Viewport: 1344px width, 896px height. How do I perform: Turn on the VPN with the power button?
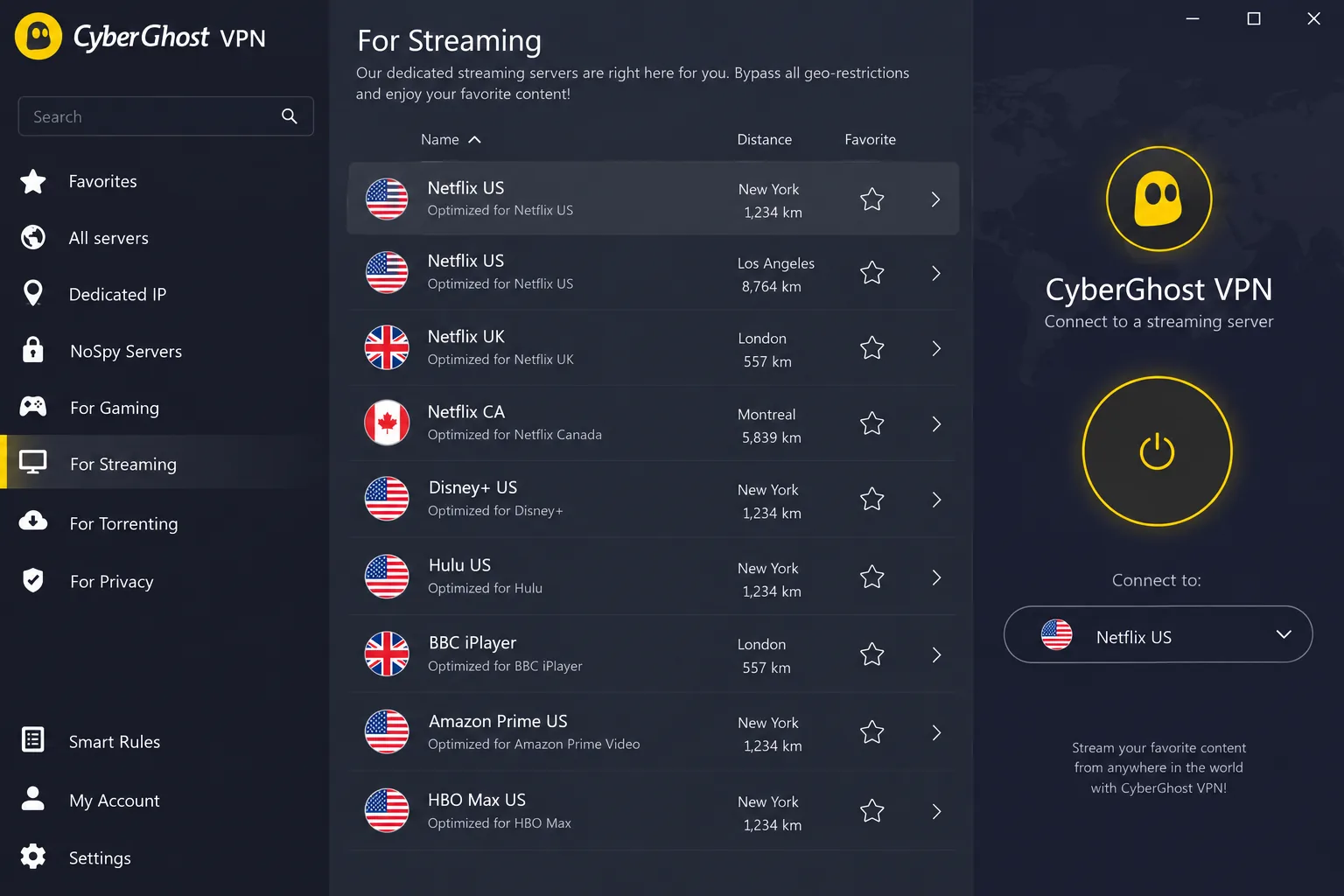point(1157,451)
